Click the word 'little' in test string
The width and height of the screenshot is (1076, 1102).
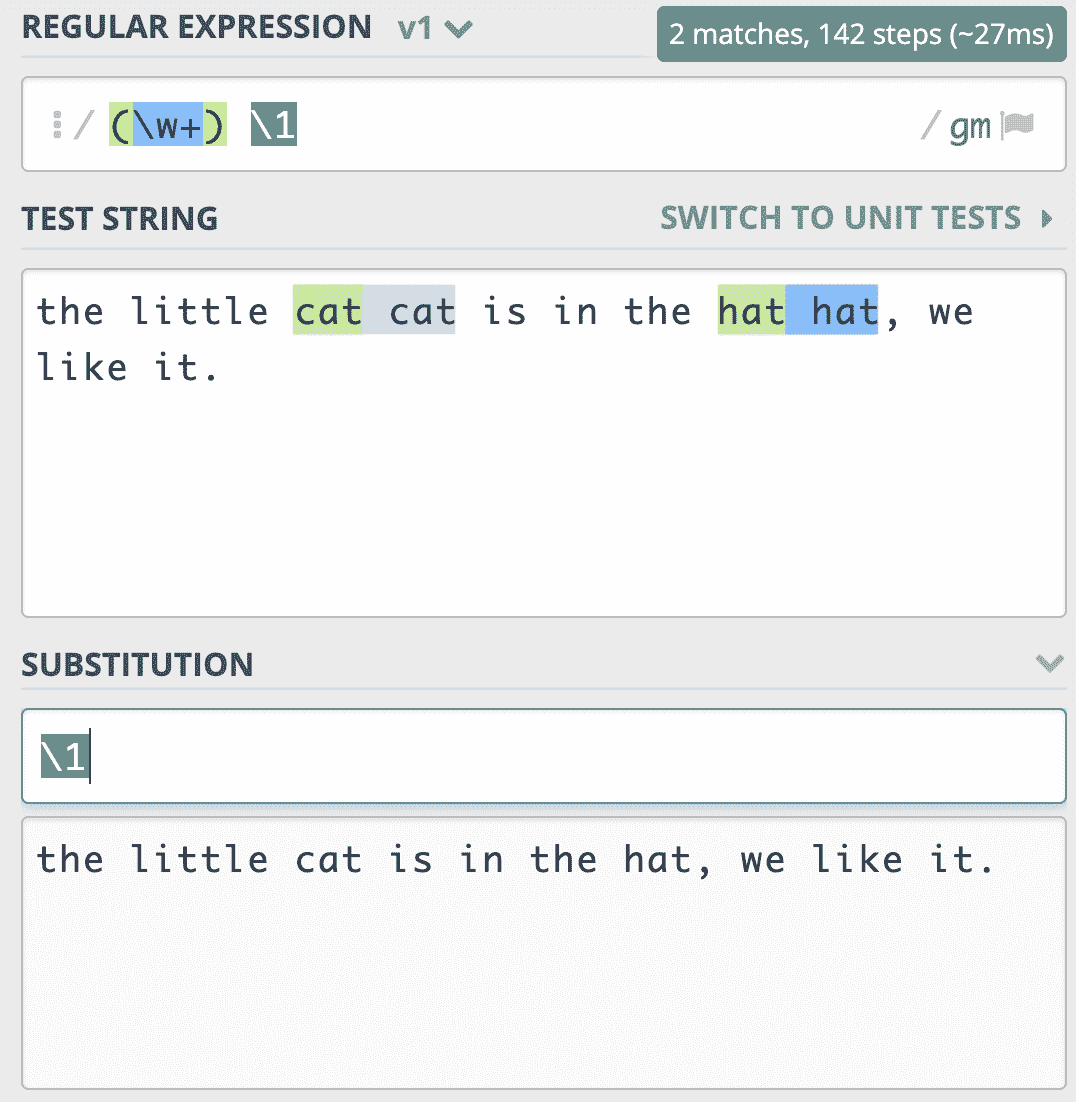click(200, 312)
